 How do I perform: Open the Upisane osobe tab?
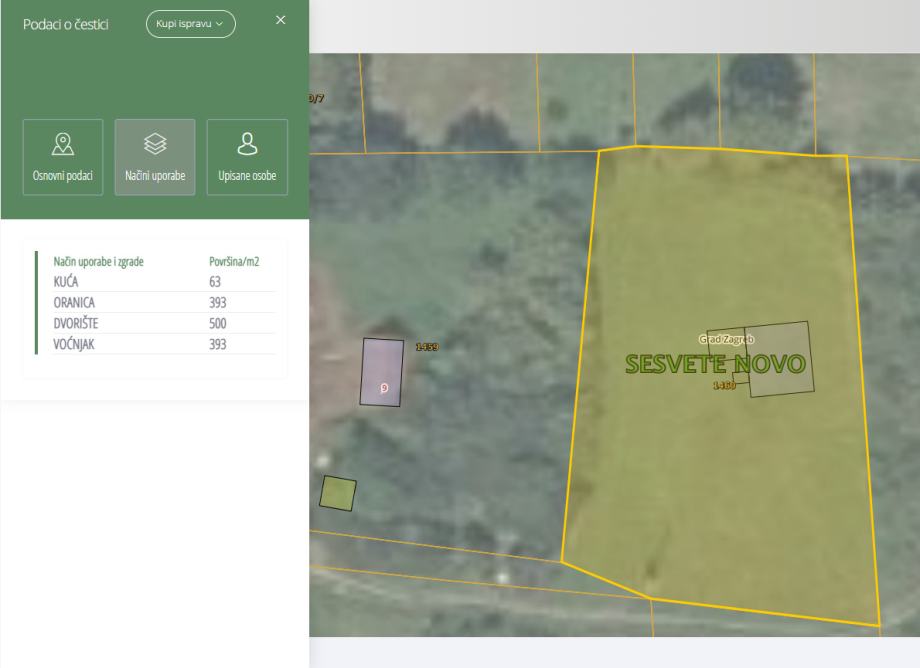pos(247,157)
